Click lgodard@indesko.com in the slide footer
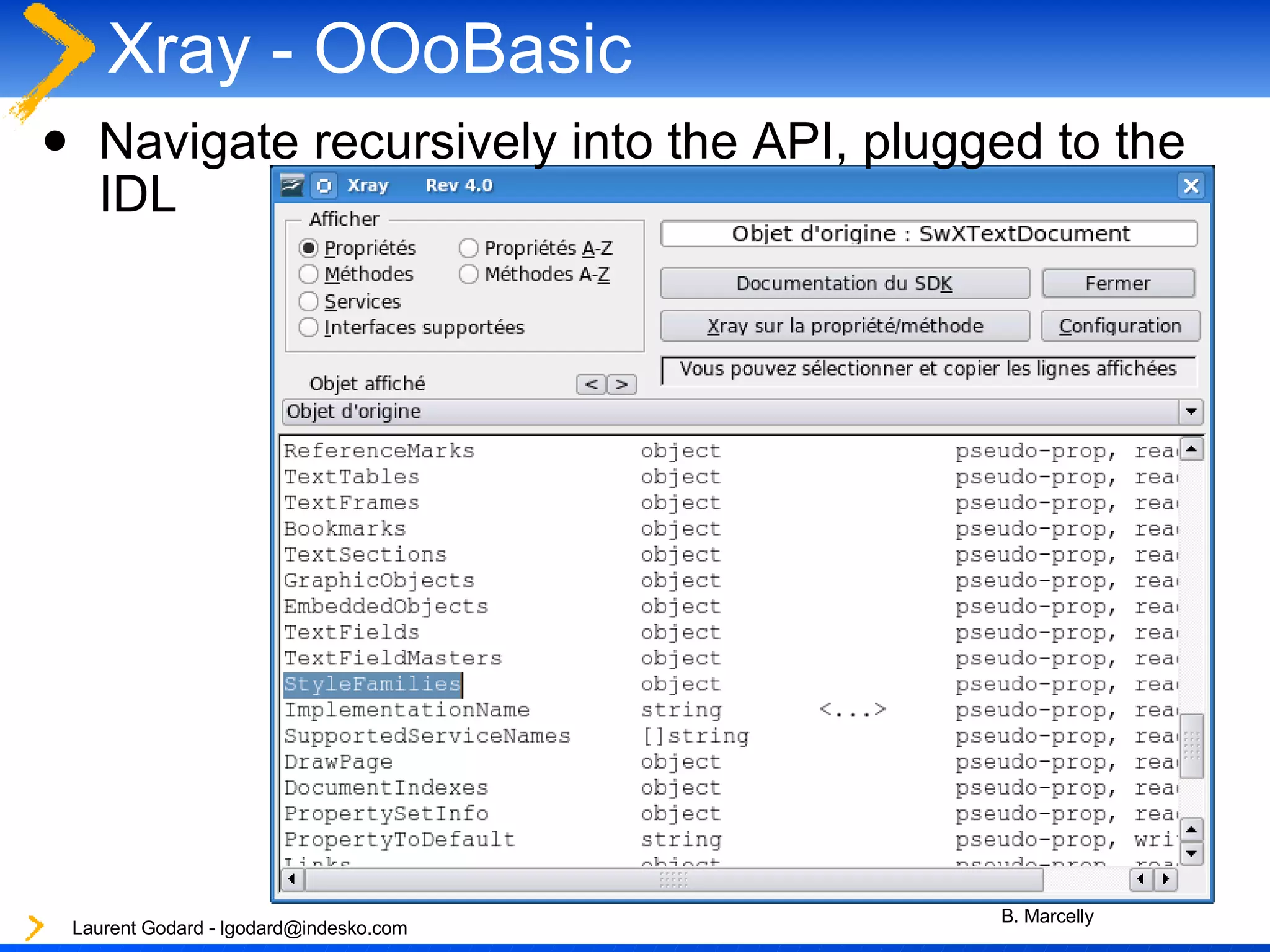This screenshot has width=1270, height=952. tap(314, 928)
